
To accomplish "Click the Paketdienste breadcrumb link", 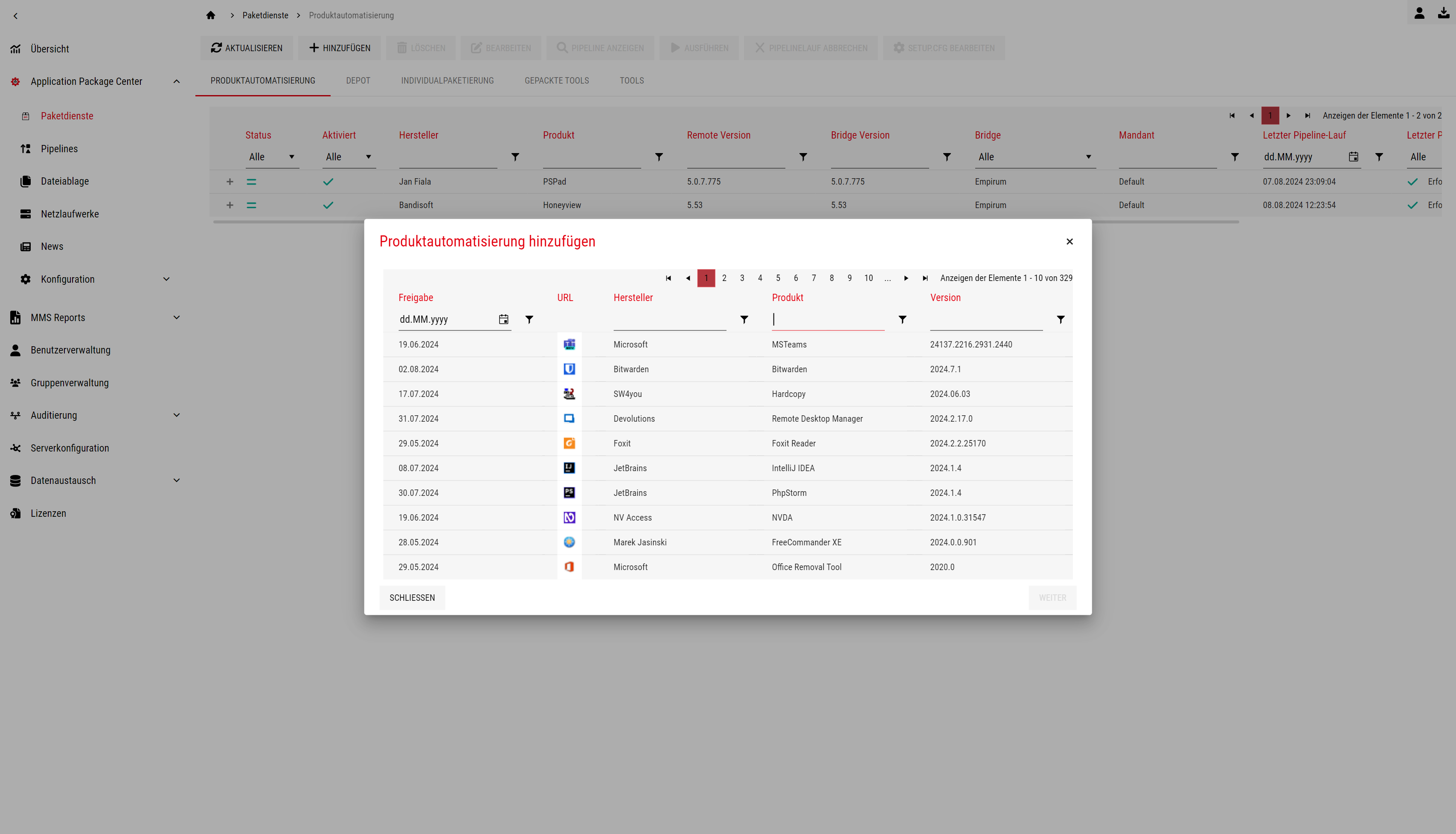I will coord(265,15).
